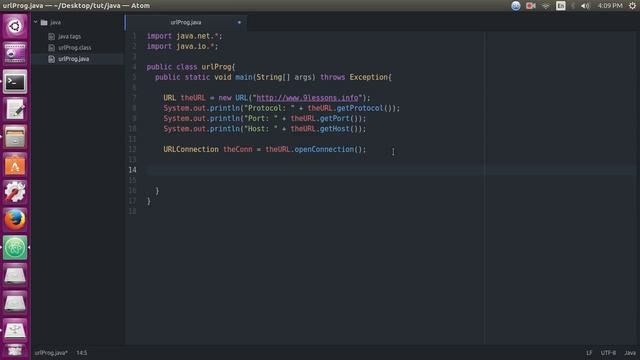Image resolution: width=640 pixels, height=360 pixels.
Task: Change the UTF-8 encoding selector
Action: coord(608,353)
